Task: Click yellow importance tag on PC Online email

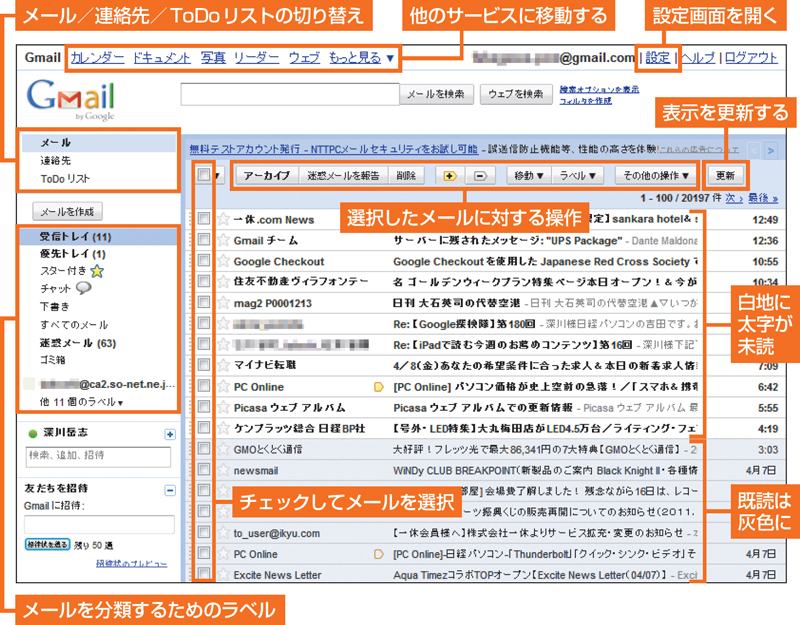Action: 379,387
